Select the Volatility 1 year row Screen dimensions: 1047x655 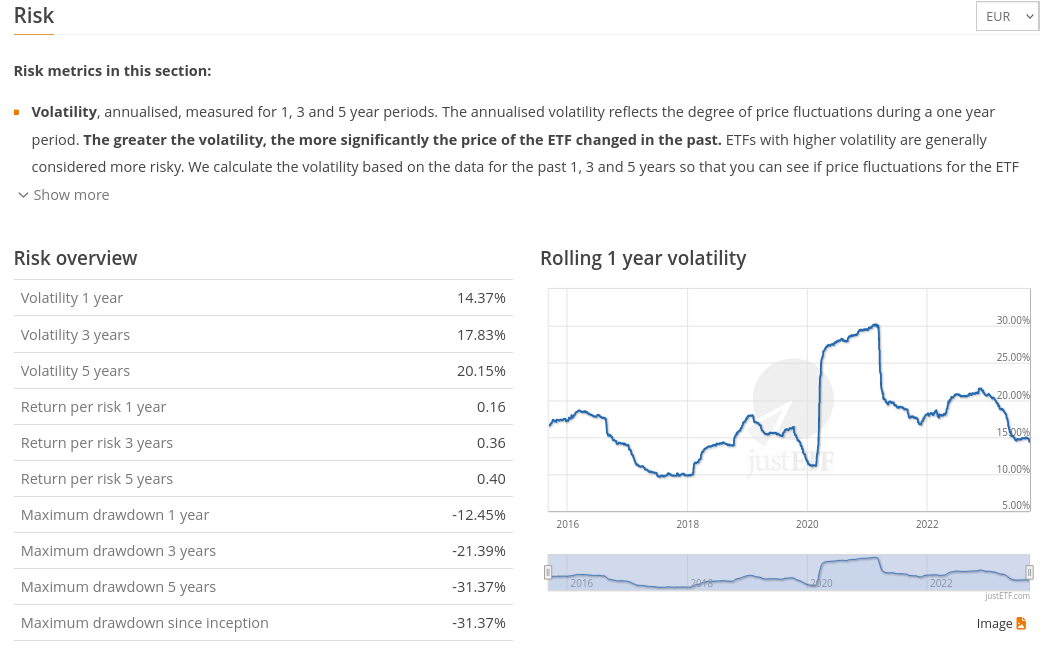point(263,298)
